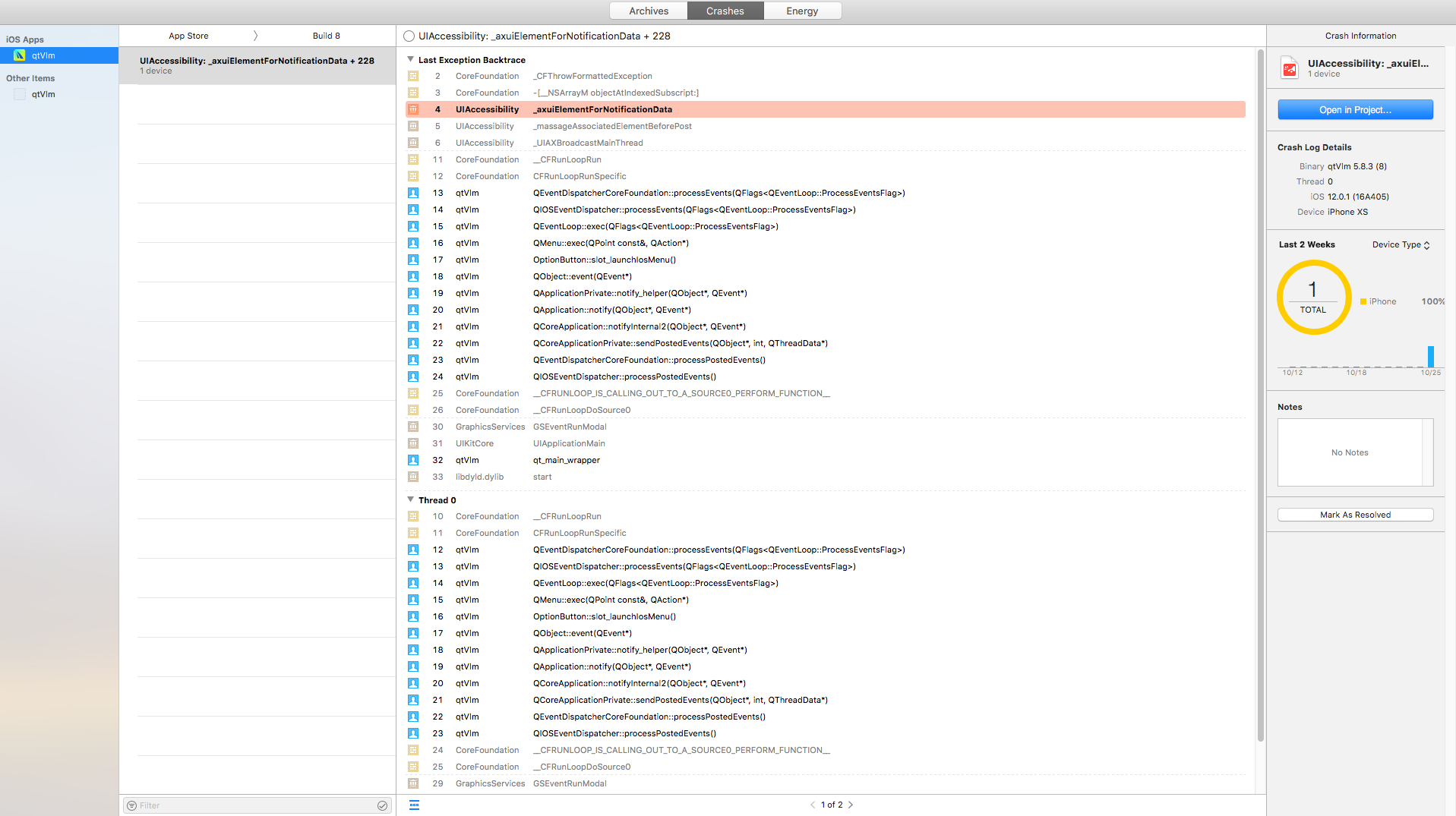Click user frame icon for QMenu::exec row 16

click(x=413, y=243)
